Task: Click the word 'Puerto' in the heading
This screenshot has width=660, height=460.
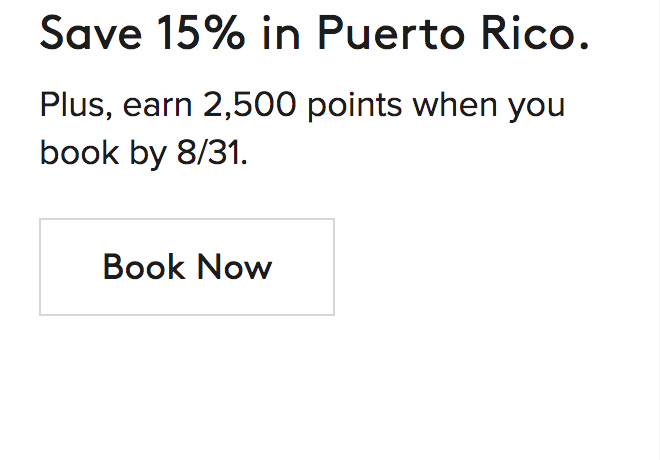Action: (383, 35)
